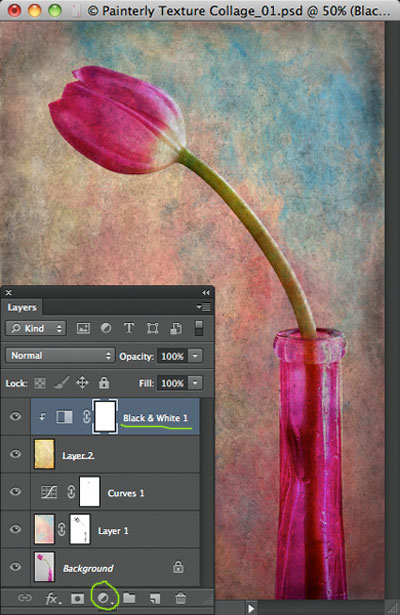The width and height of the screenshot is (400, 615).
Task: Open the layer style fx menu
Action: click(x=53, y=599)
